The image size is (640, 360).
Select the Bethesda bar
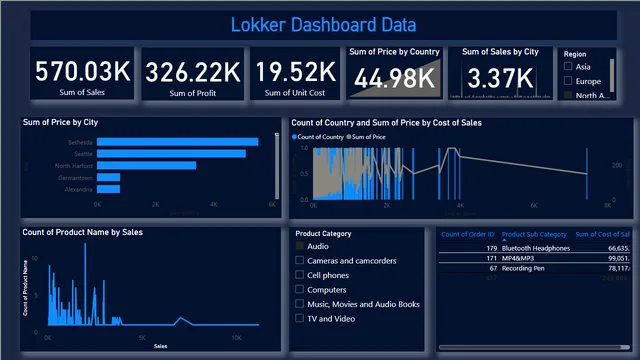pyautogui.click(x=178, y=142)
